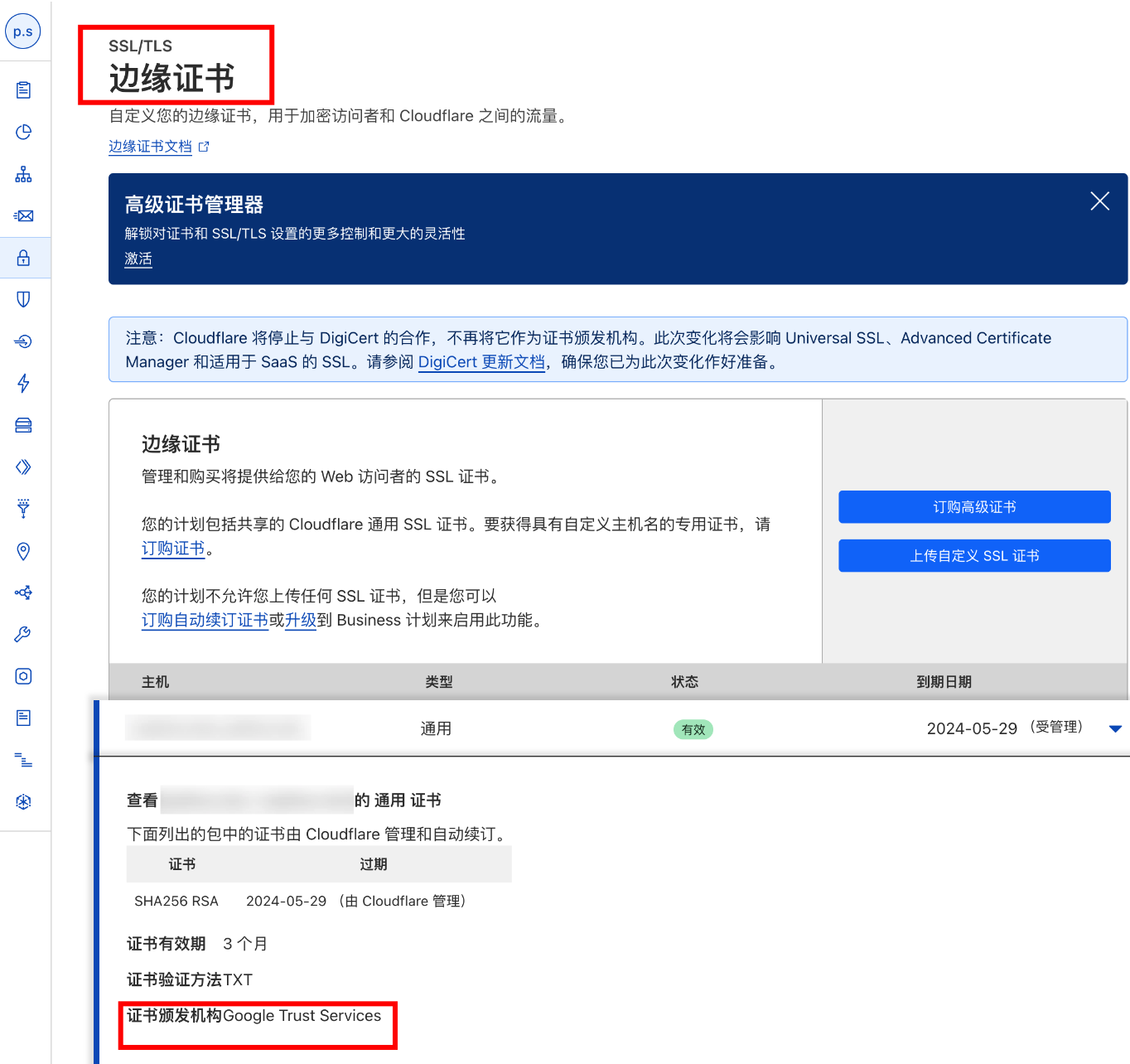
Task: Click 证书颁发机构 Google Trust Services text
Action: [x=254, y=1015]
